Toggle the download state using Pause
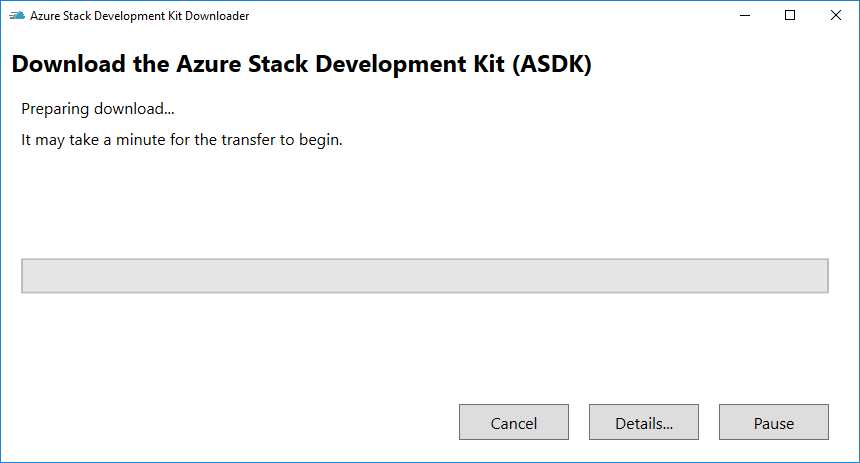 point(773,422)
